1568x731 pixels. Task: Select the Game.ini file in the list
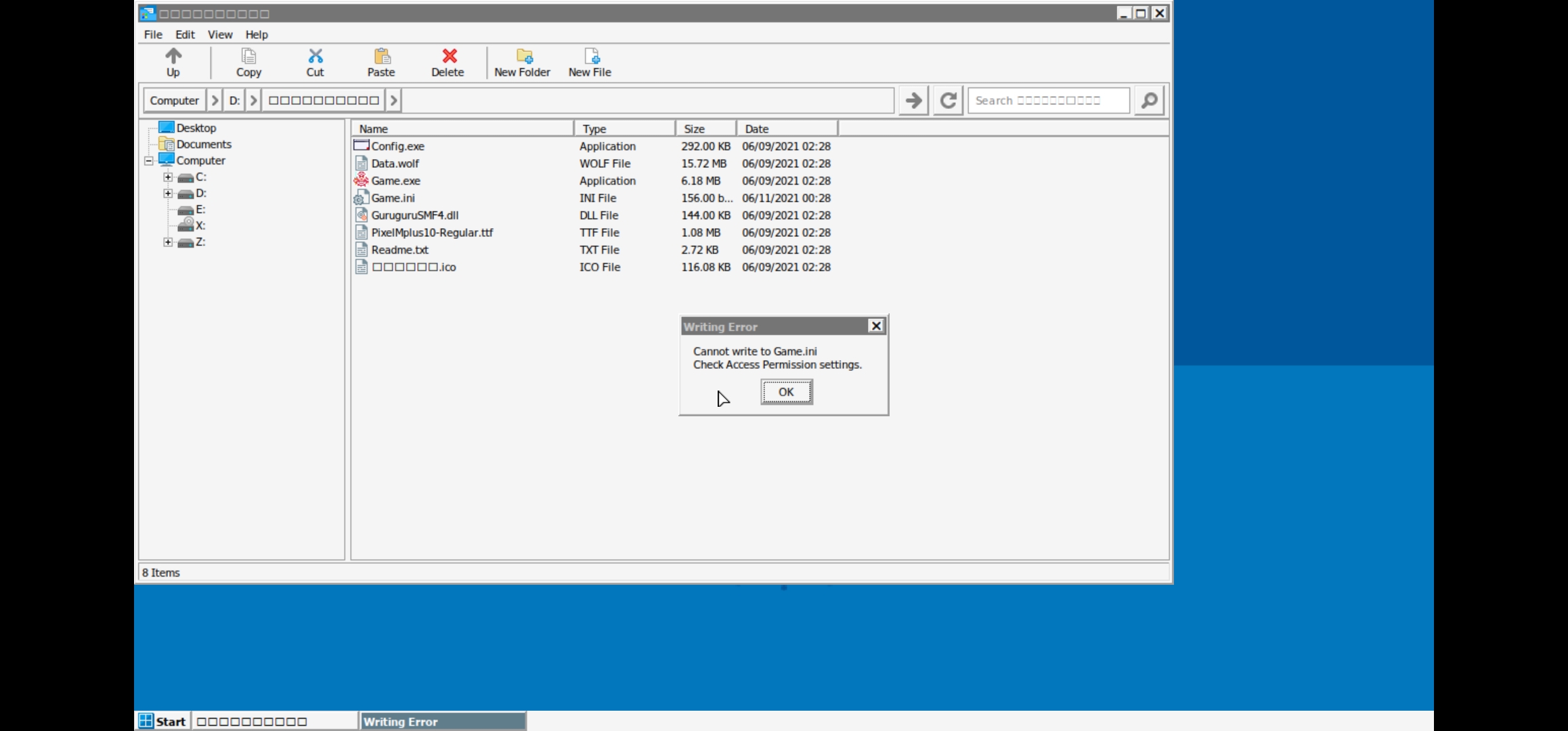tap(393, 198)
